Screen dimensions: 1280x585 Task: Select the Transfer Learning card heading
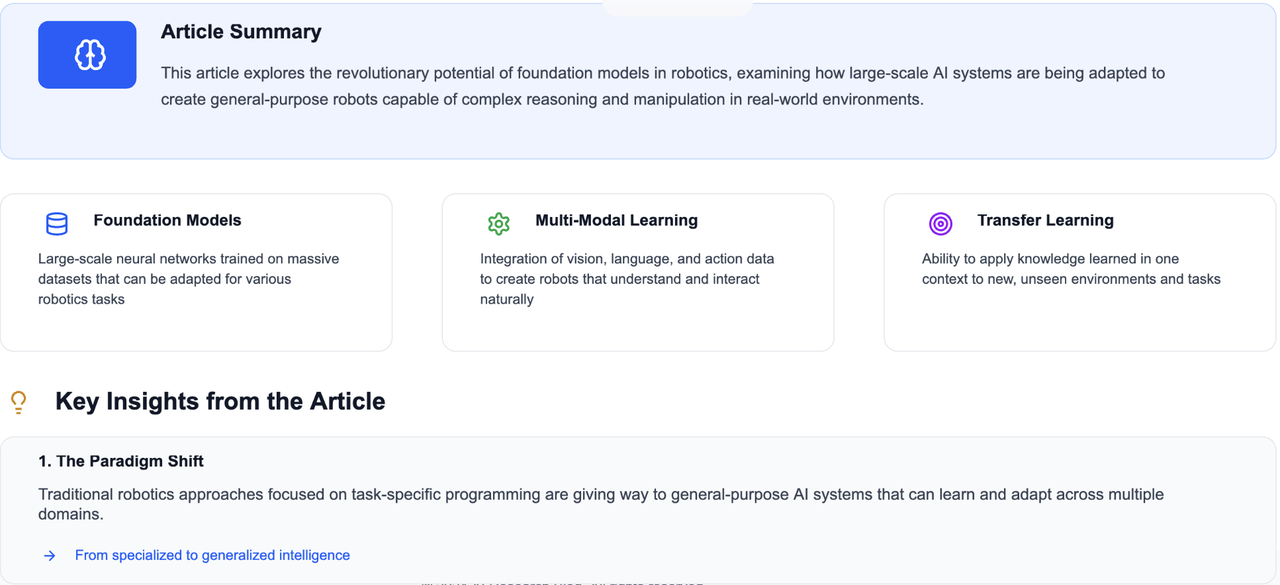(1045, 220)
